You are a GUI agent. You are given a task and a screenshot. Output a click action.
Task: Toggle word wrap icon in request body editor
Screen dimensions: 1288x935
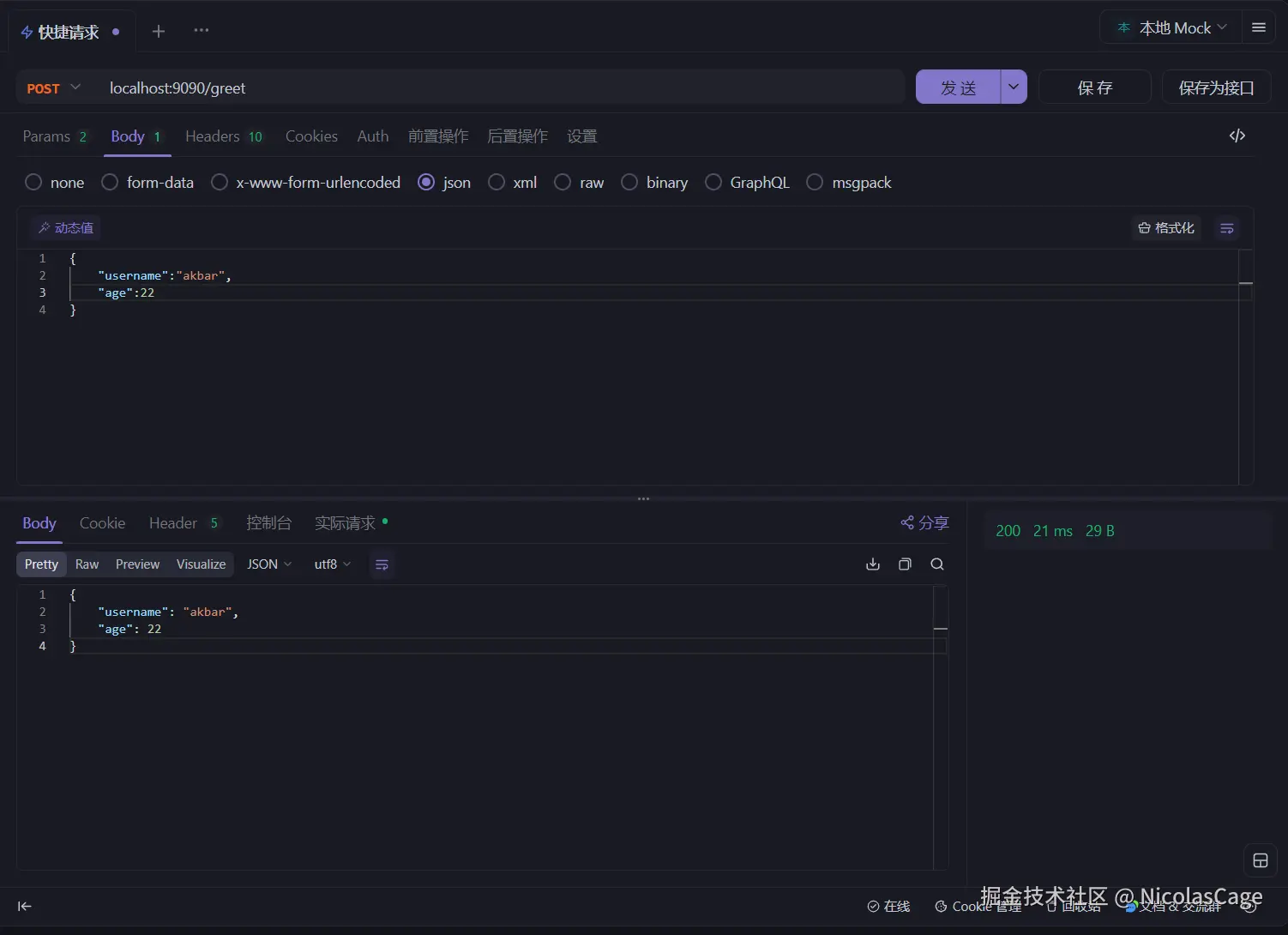1227,228
